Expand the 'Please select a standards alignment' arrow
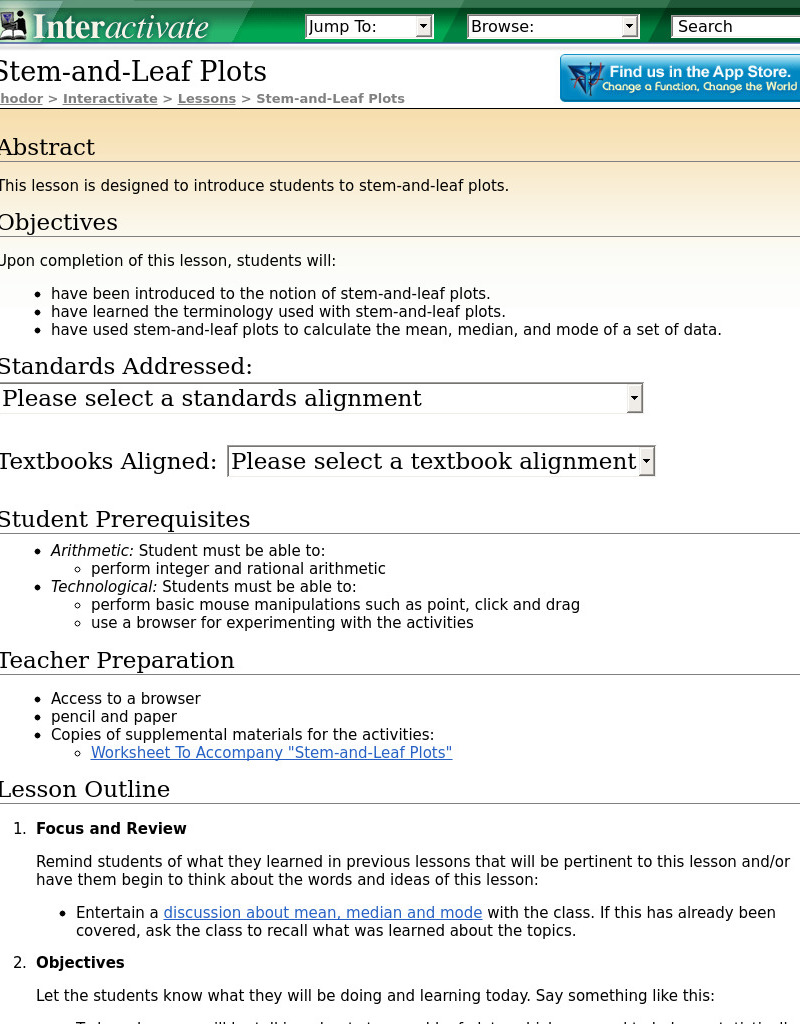The image size is (800, 1024). pyautogui.click(x=634, y=398)
